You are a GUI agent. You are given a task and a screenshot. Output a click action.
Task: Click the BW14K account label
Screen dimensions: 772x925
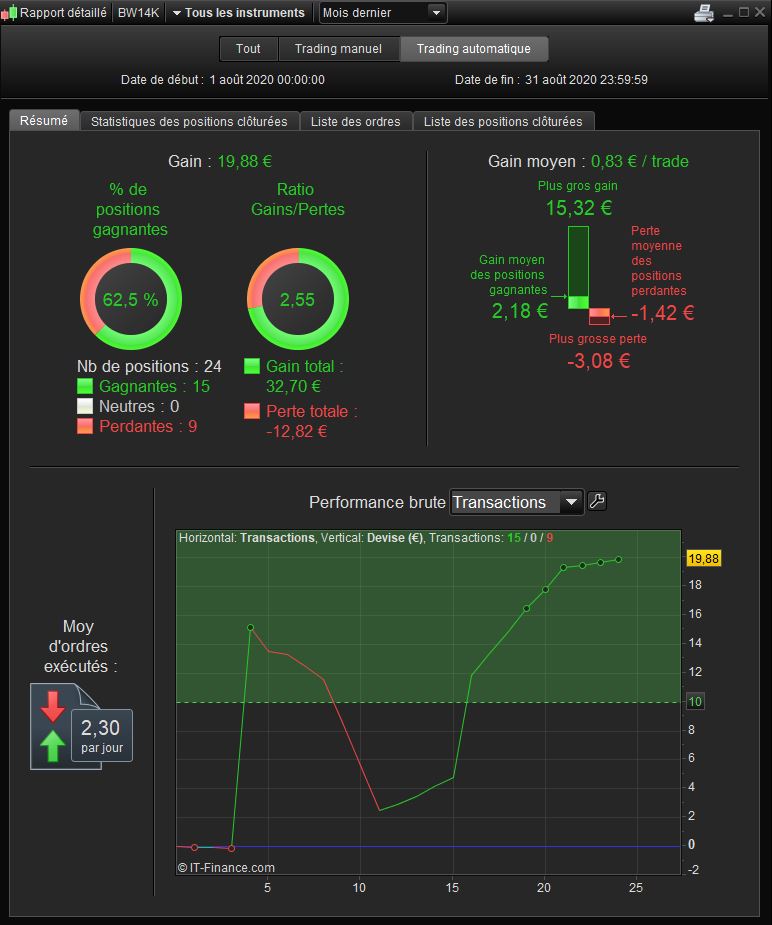tap(139, 12)
